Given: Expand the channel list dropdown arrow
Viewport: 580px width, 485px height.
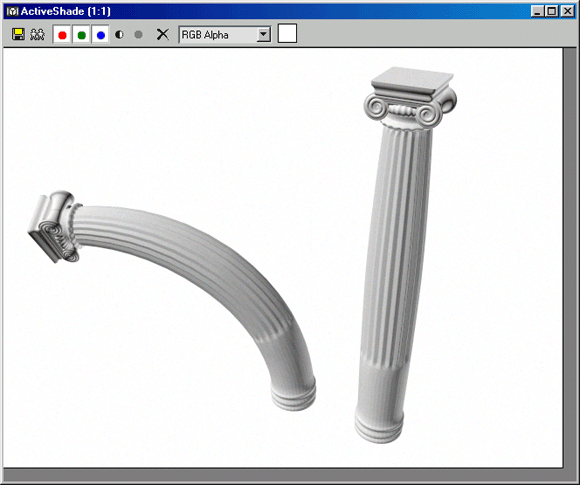Looking at the screenshot, I should [x=264, y=35].
